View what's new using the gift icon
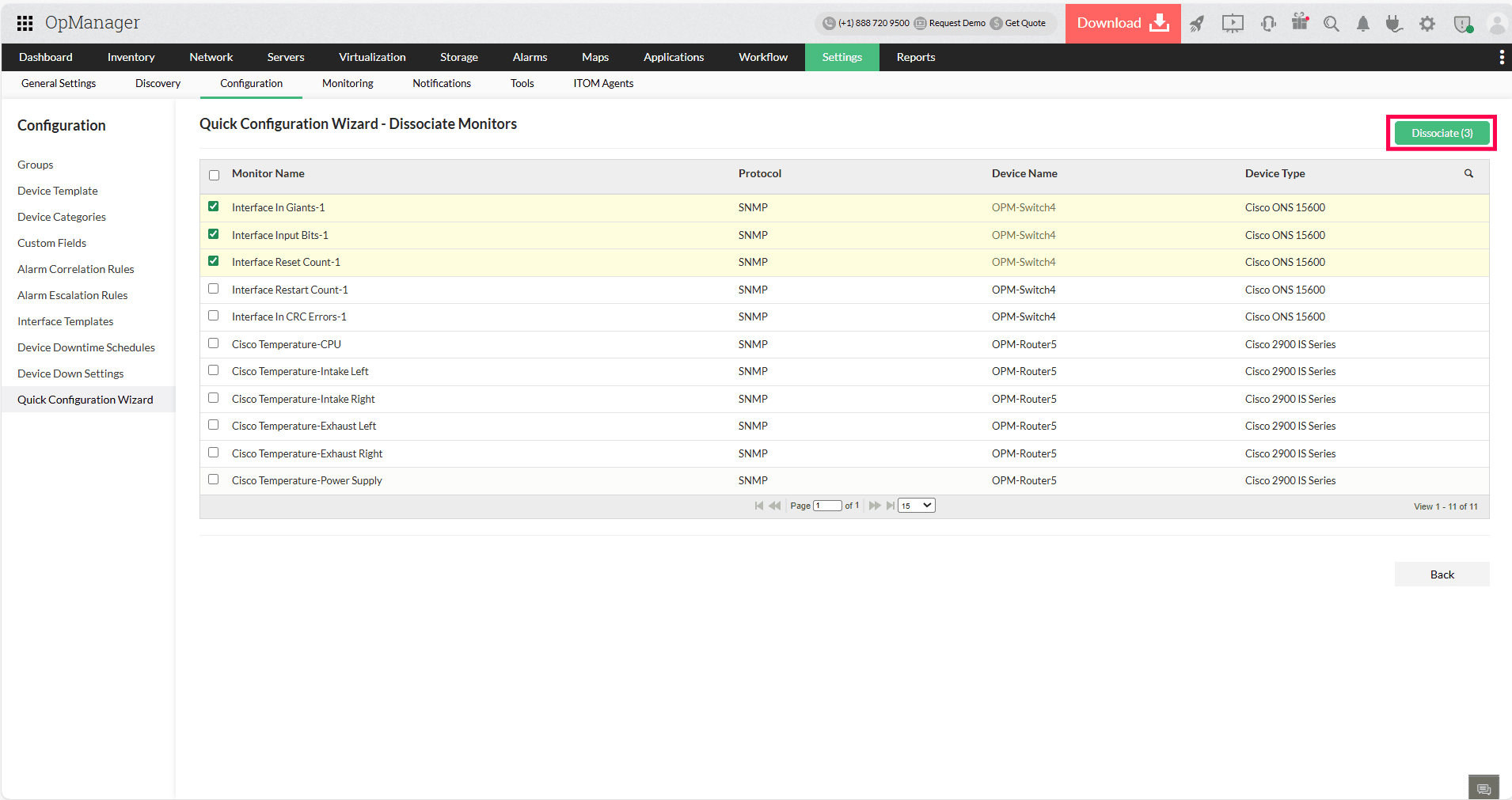The height and width of the screenshot is (800, 1512). pyautogui.click(x=1300, y=24)
